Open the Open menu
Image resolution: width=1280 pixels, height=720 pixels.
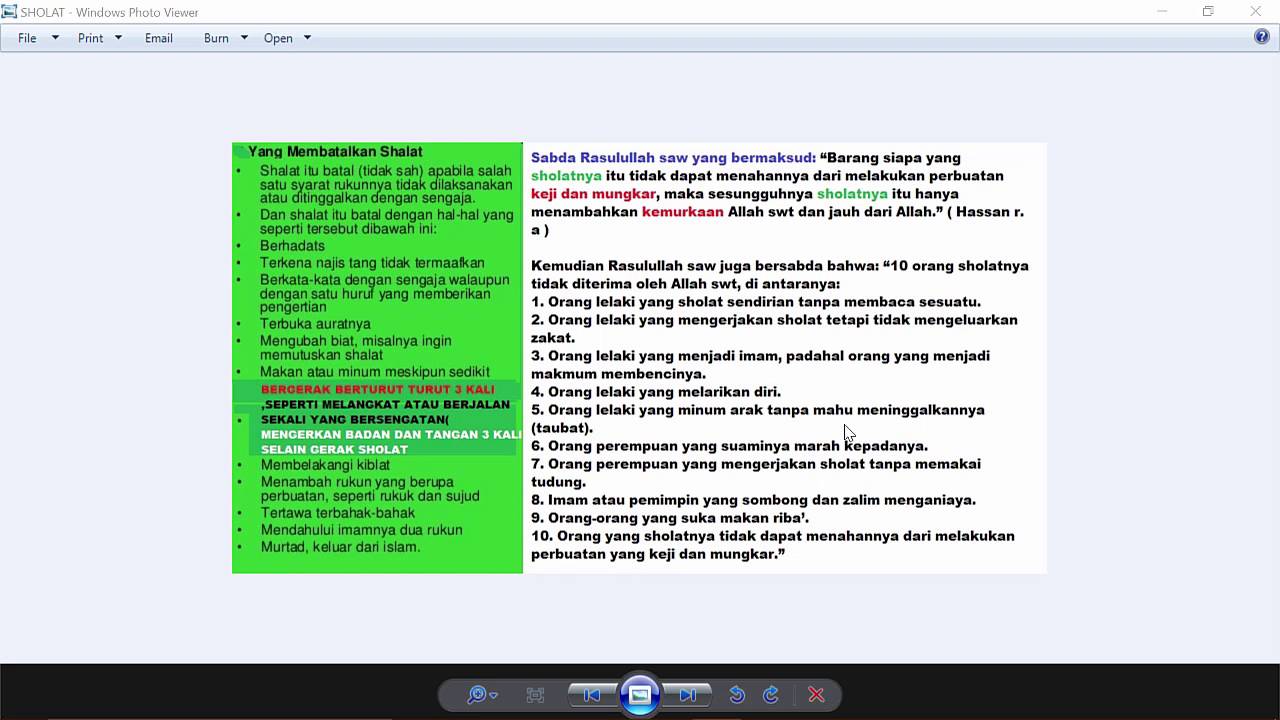(x=278, y=38)
